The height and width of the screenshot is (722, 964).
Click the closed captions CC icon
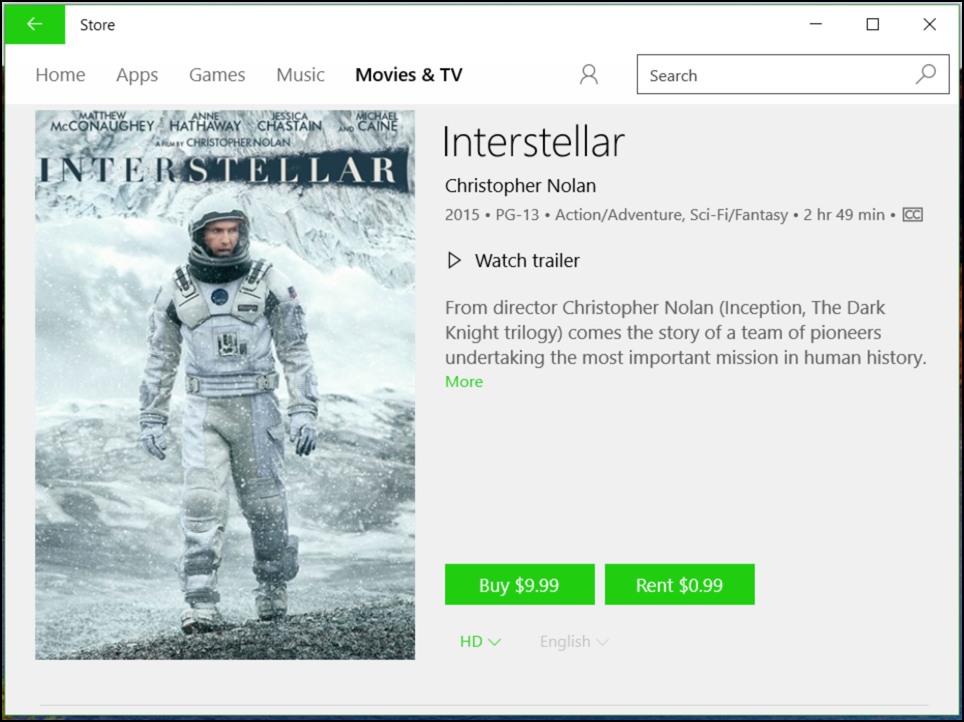pyautogui.click(x=911, y=214)
